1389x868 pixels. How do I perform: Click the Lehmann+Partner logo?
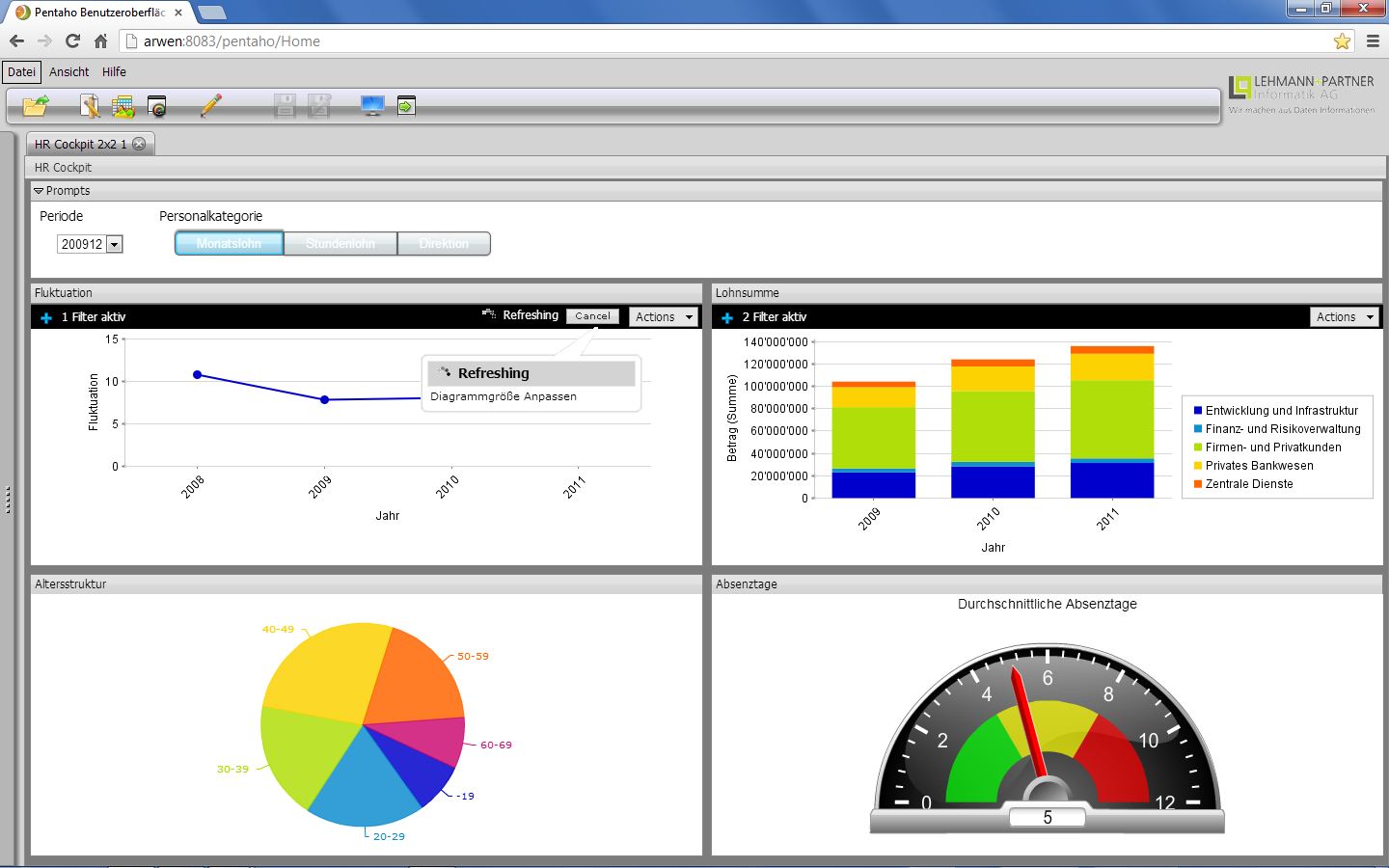click(1301, 95)
